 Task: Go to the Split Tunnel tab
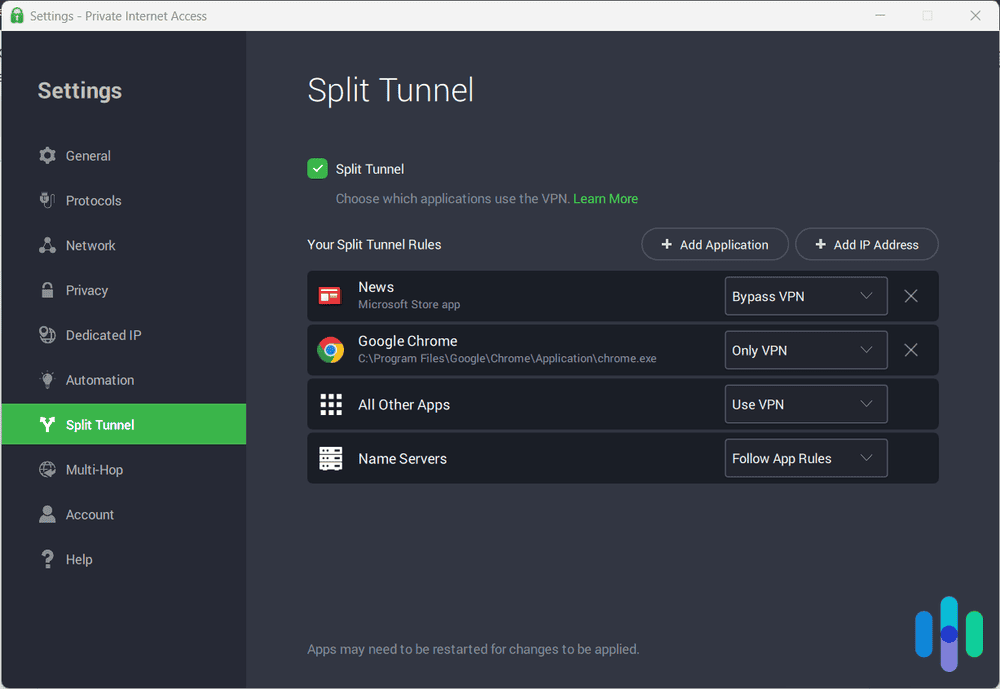coord(100,424)
